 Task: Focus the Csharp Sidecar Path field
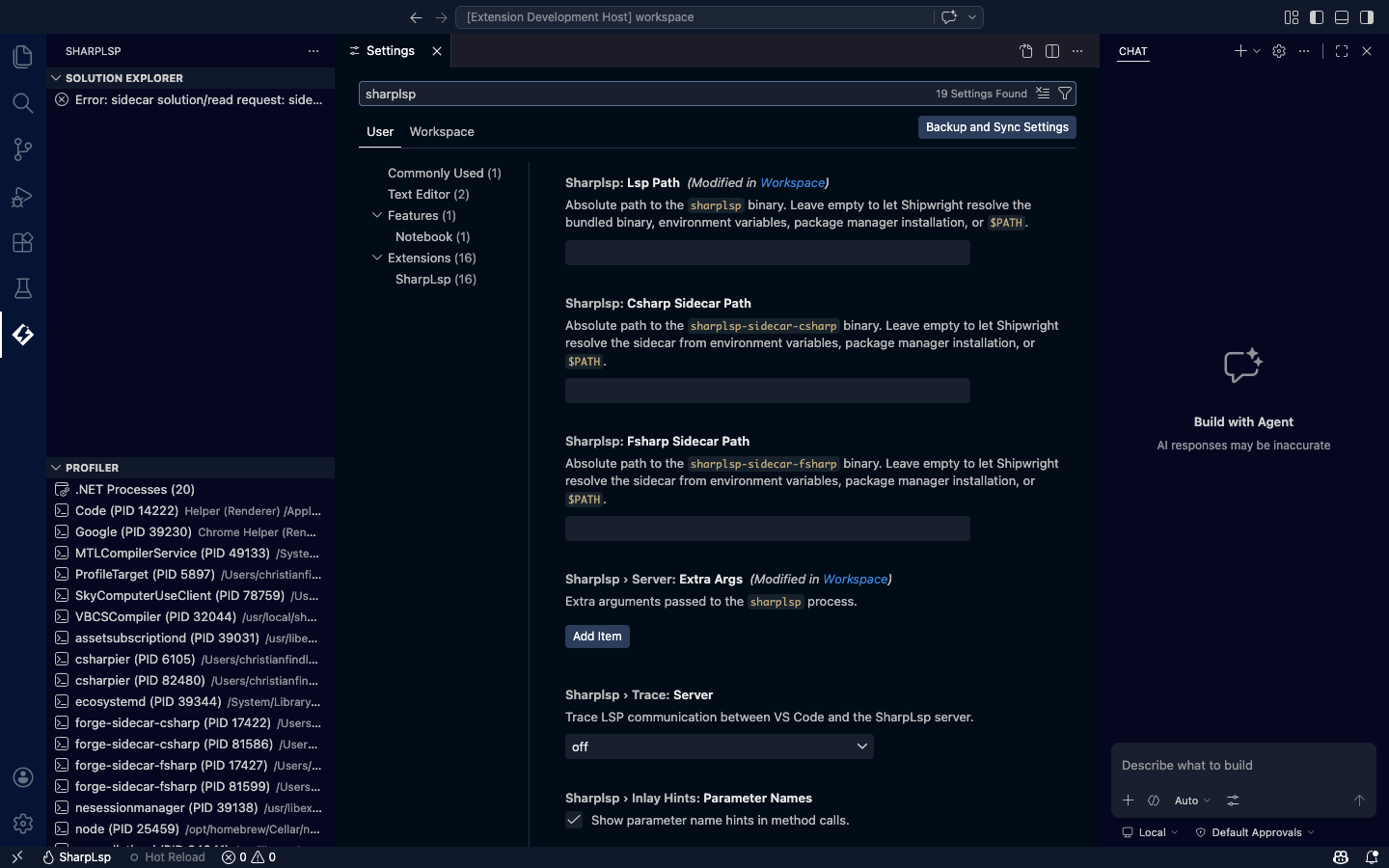coord(768,391)
